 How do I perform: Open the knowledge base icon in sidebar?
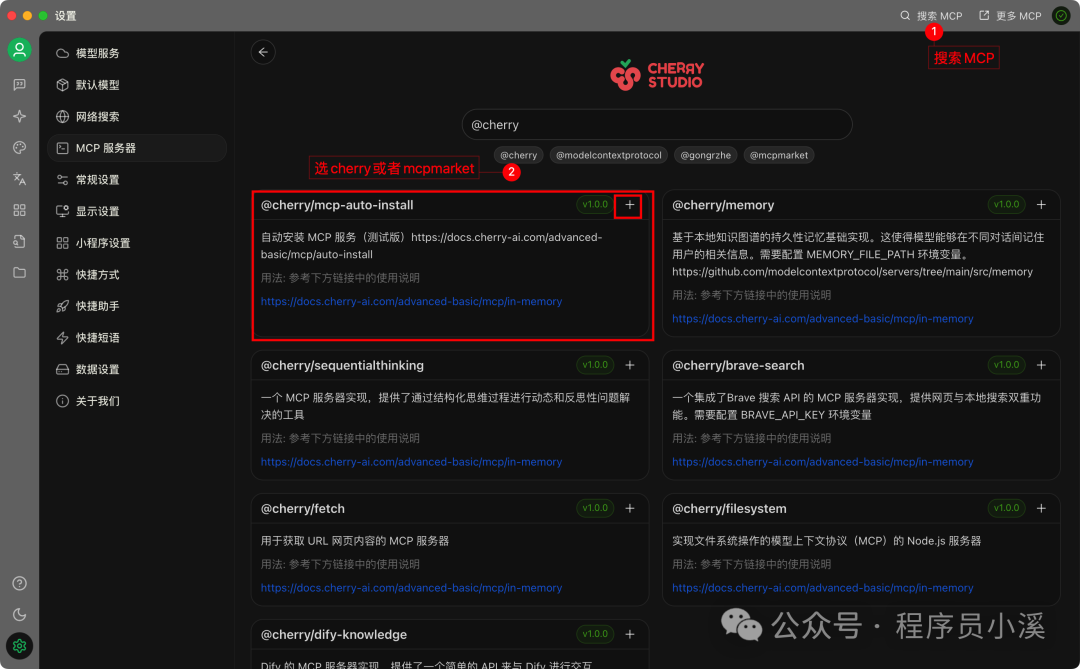pyautogui.click(x=19, y=241)
